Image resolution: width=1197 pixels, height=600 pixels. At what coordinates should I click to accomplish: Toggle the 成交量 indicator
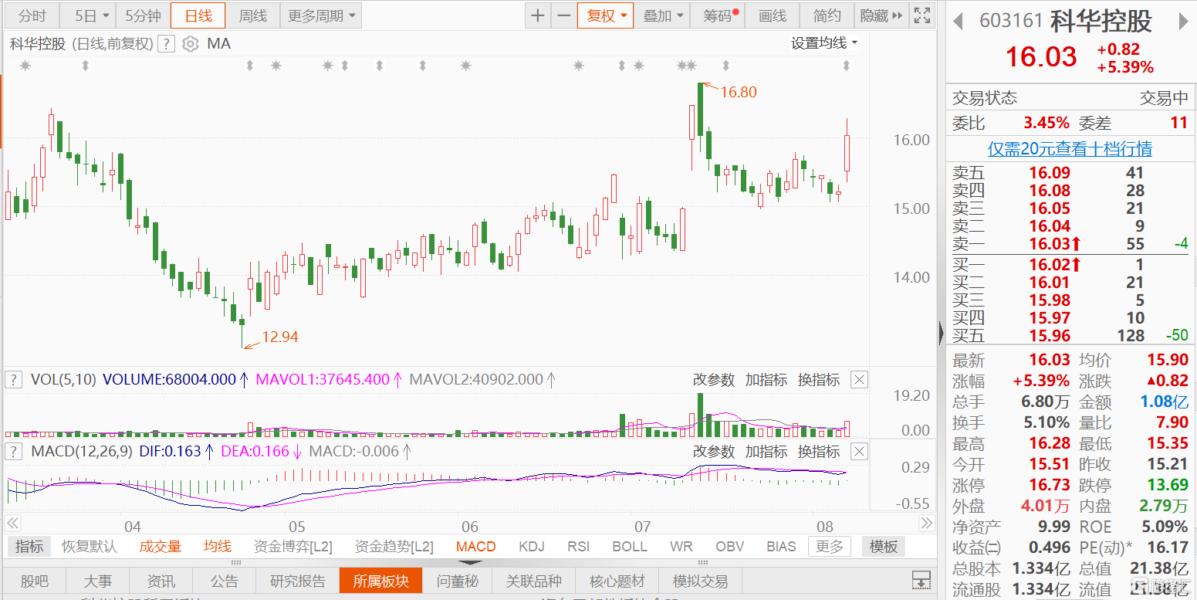tap(160, 547)
